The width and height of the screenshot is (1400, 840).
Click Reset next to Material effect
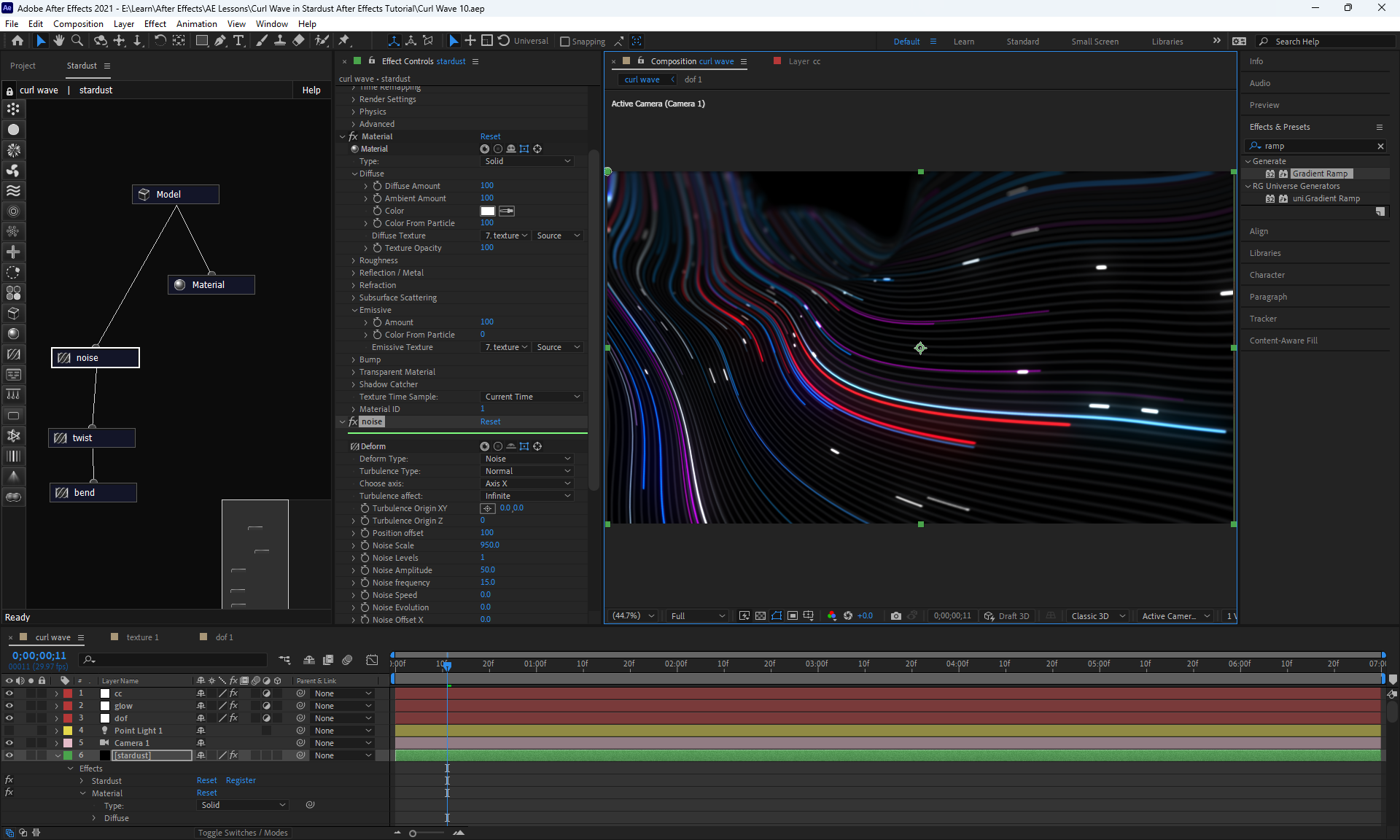(x=490, y=136)
